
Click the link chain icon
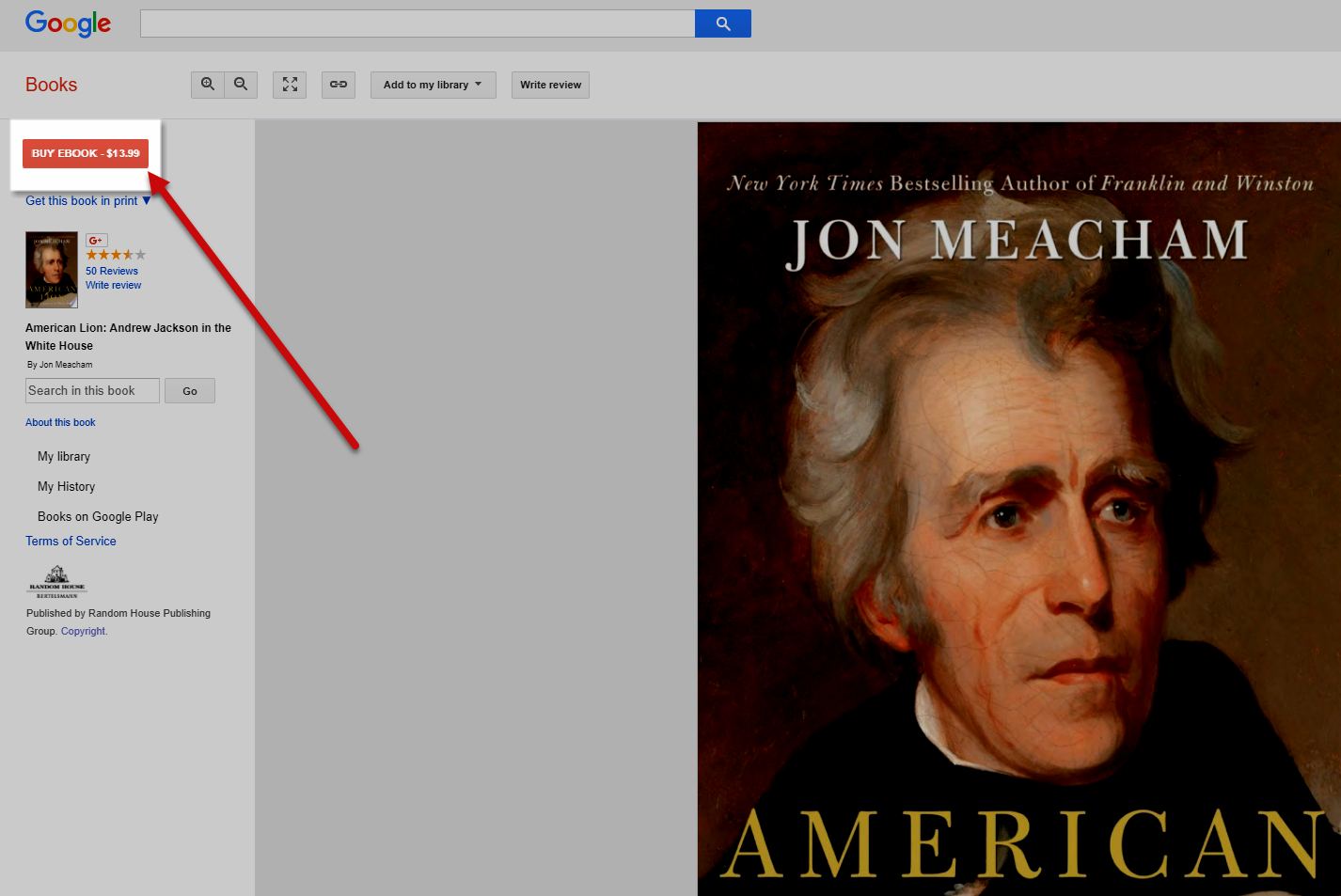(339, 85)
